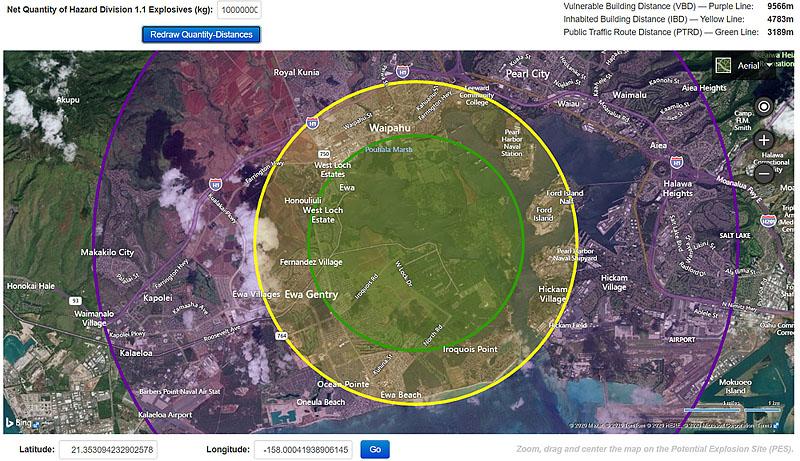Click the Honouliuli map label
The height and width of the screenshot is (461, 800).
point(303,200)
